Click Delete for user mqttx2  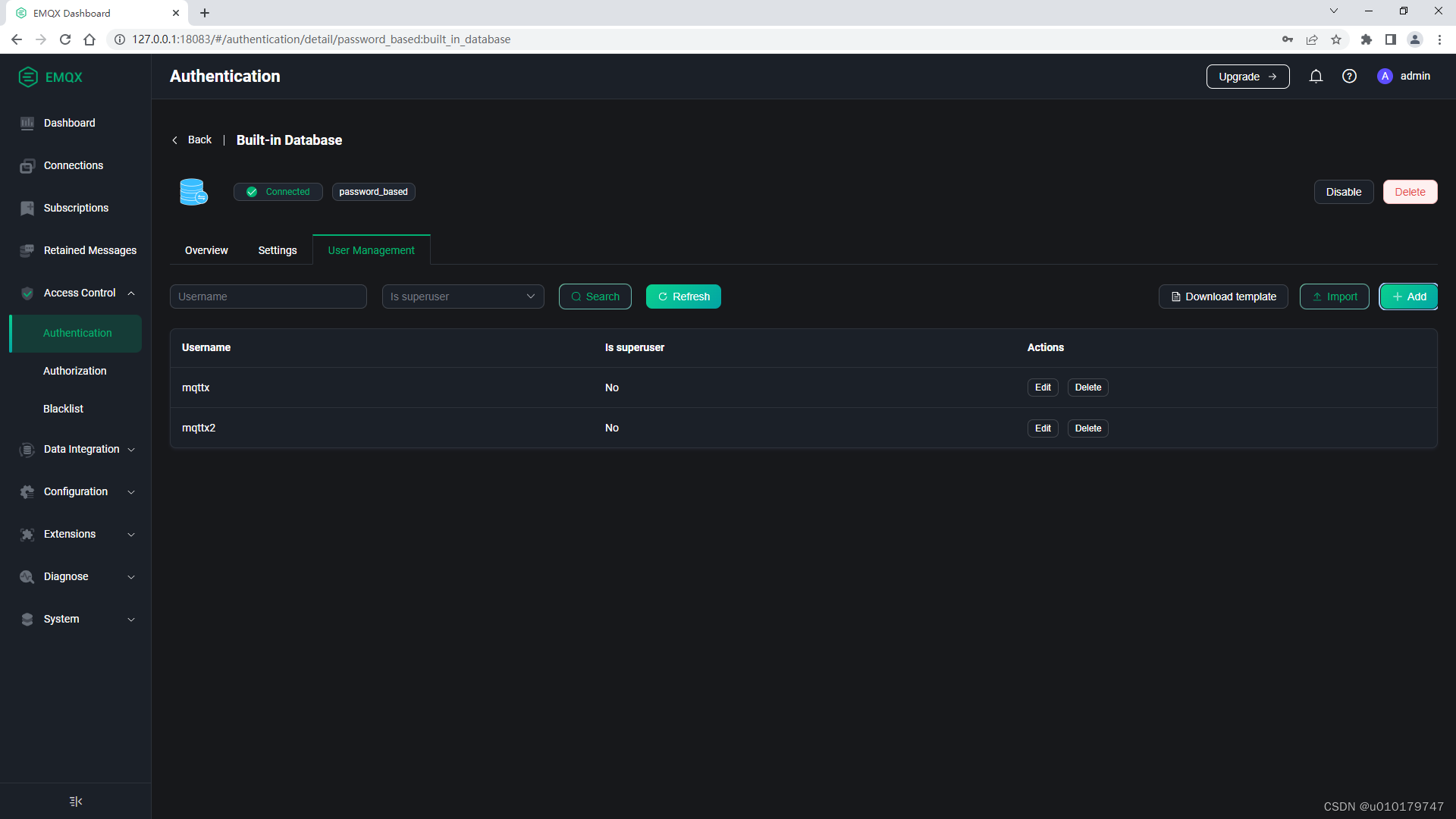pyautogui.click(x=1087, y=428)
